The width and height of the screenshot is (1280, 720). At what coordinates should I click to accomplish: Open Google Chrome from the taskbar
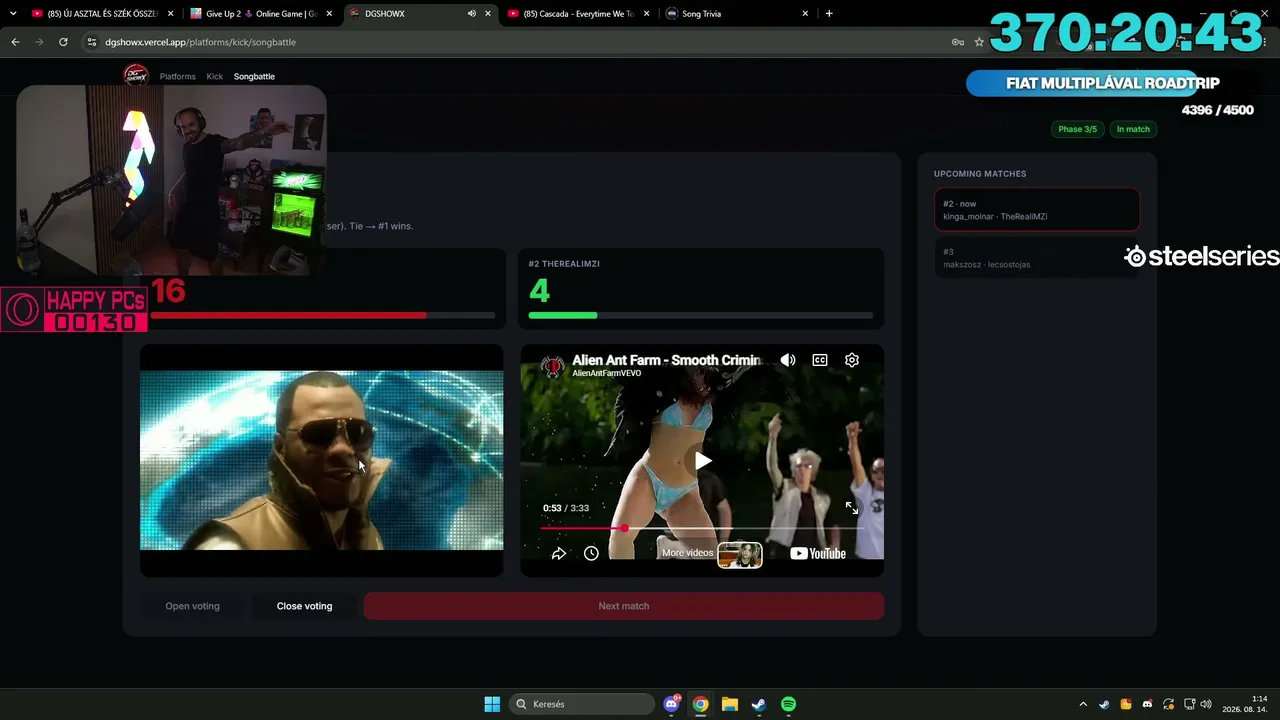tap(701, 704)
